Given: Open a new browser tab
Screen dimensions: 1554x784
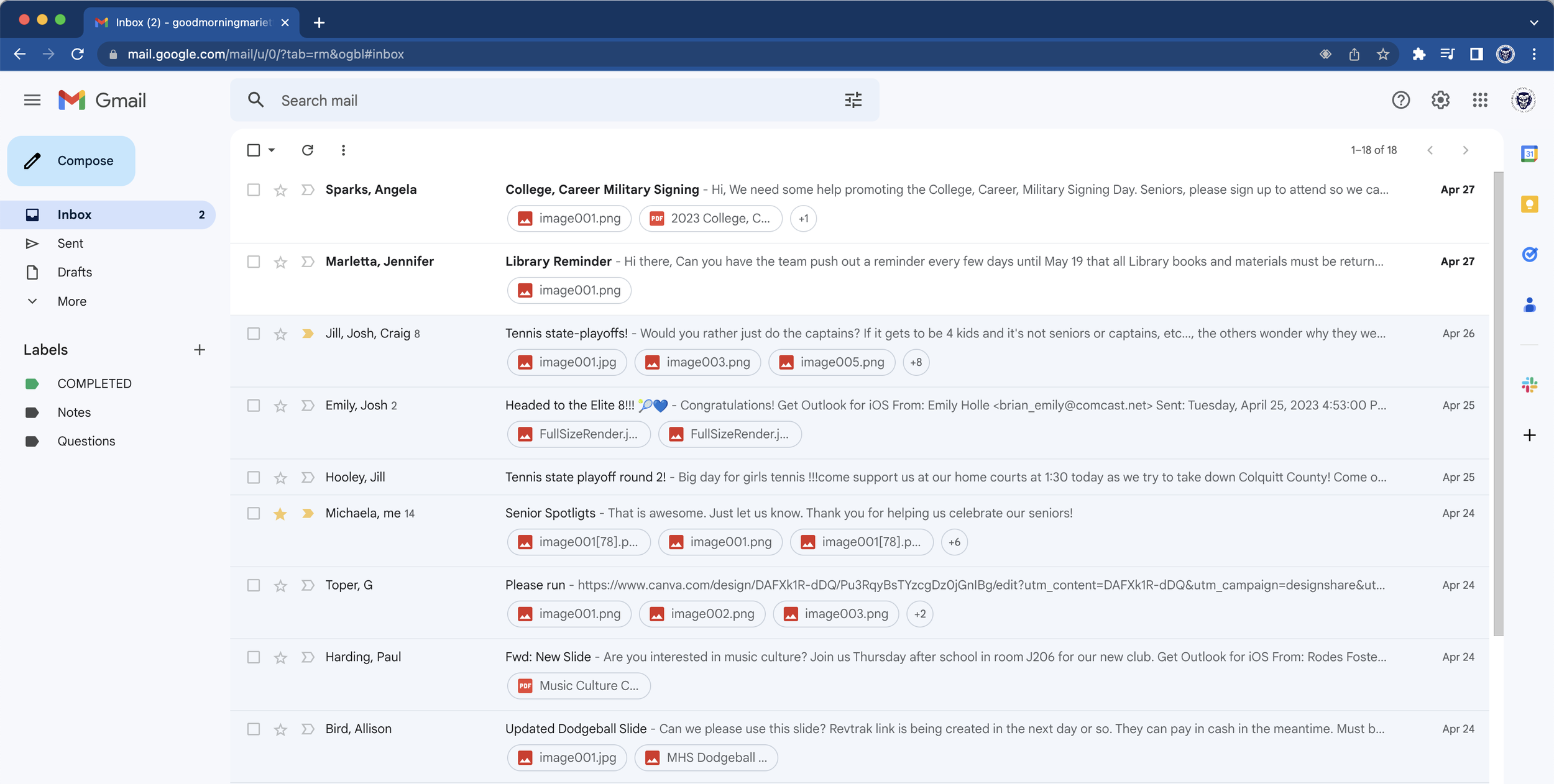Looking at the screenshot, I should tap(319, 22).
